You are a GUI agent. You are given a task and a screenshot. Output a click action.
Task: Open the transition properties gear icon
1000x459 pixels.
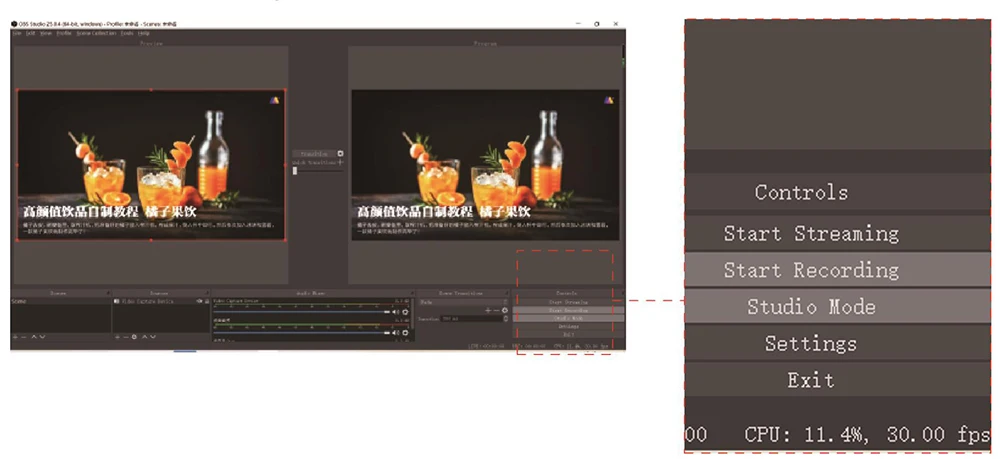pos(505,311)
